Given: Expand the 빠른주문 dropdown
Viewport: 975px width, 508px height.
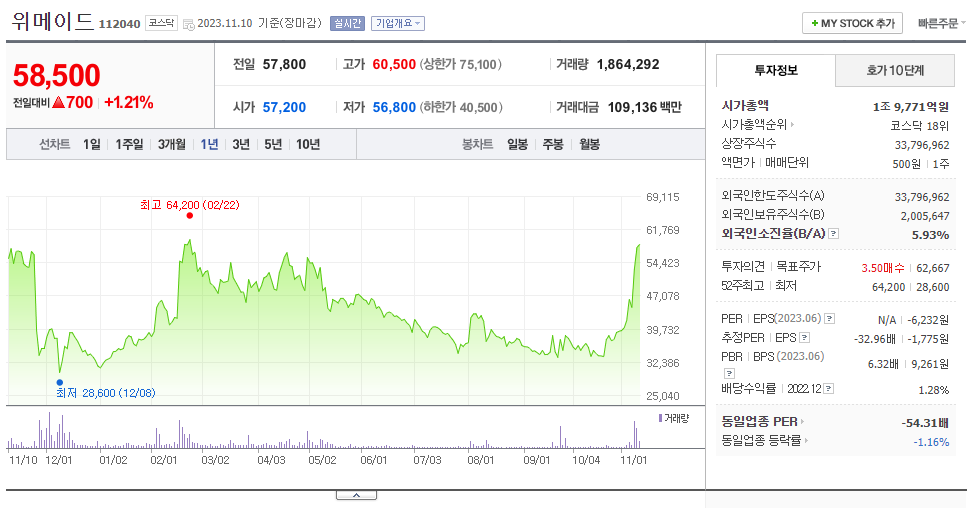Looking at the screenshot, I should [x=941, y=24].
